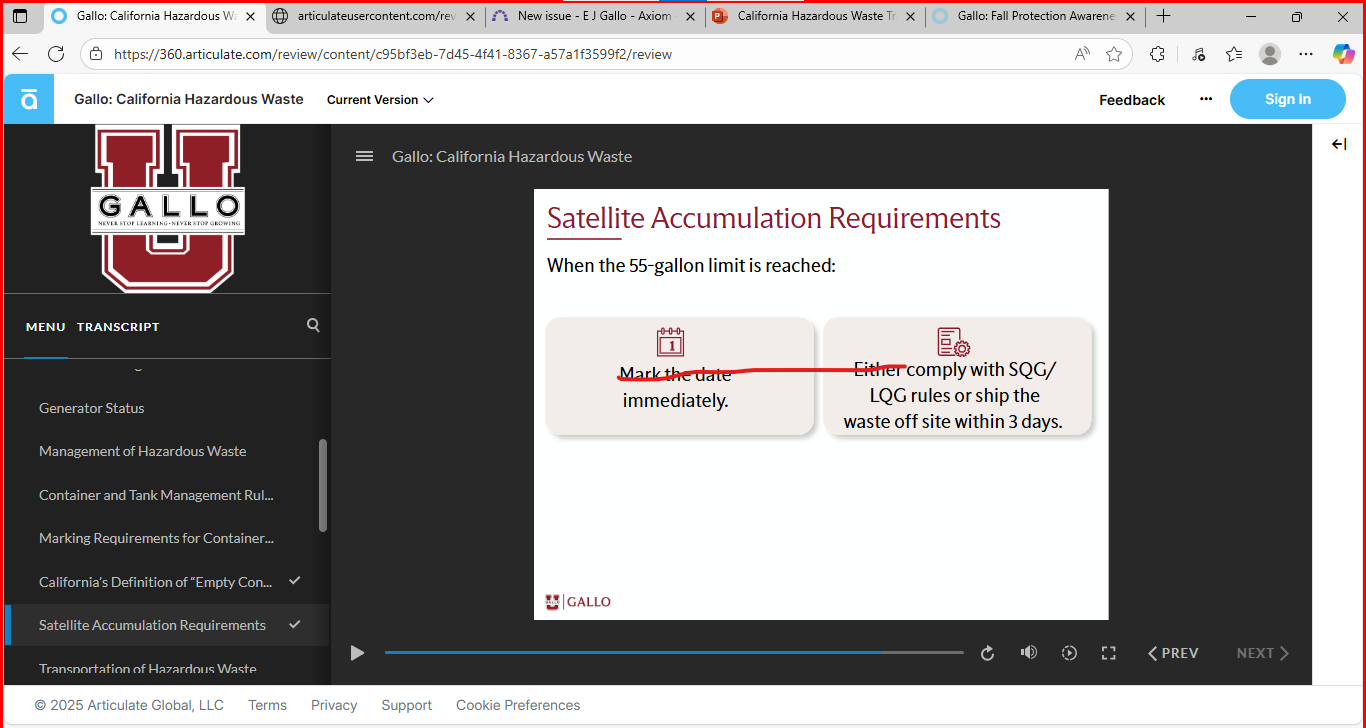This screenshot has width=1366, height=728.
Task: Click the Either comply with SQG/LQG card
Action: [x=957, y=376]
